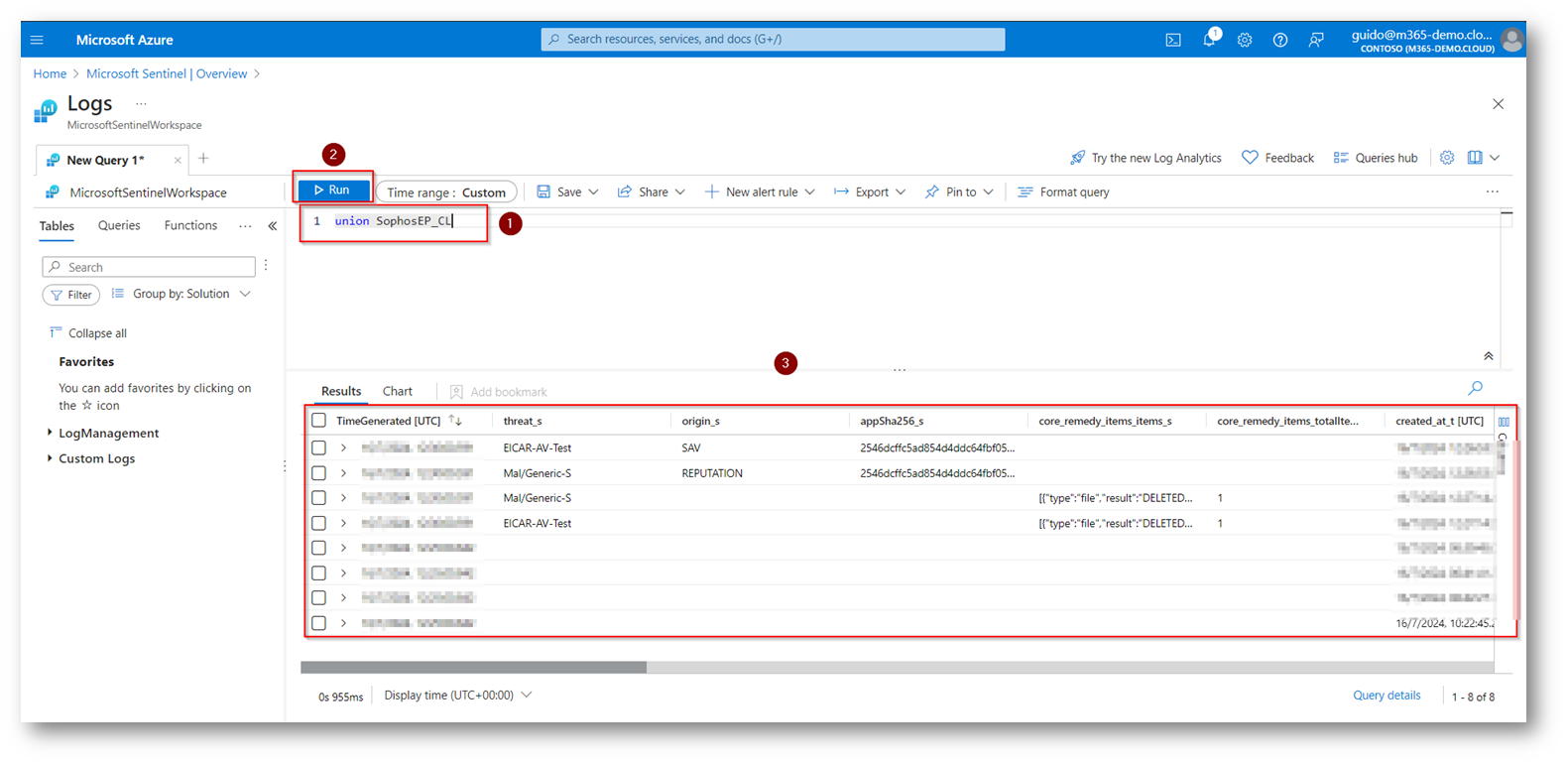
Task: Open more options next to Logs title
Action: 141,103
